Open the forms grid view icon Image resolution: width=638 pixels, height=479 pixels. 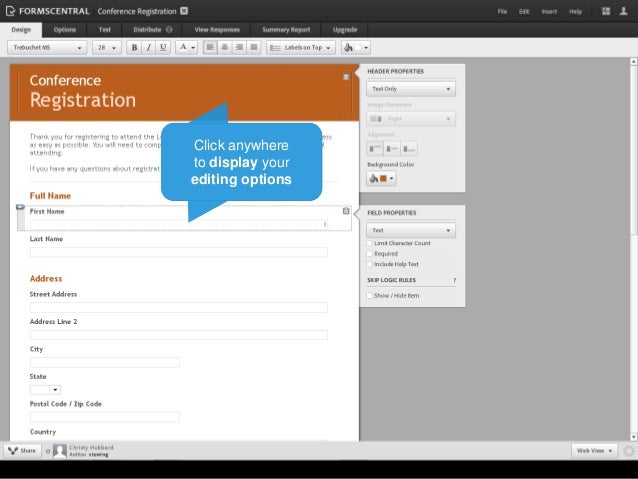click(x=606, y=11)
